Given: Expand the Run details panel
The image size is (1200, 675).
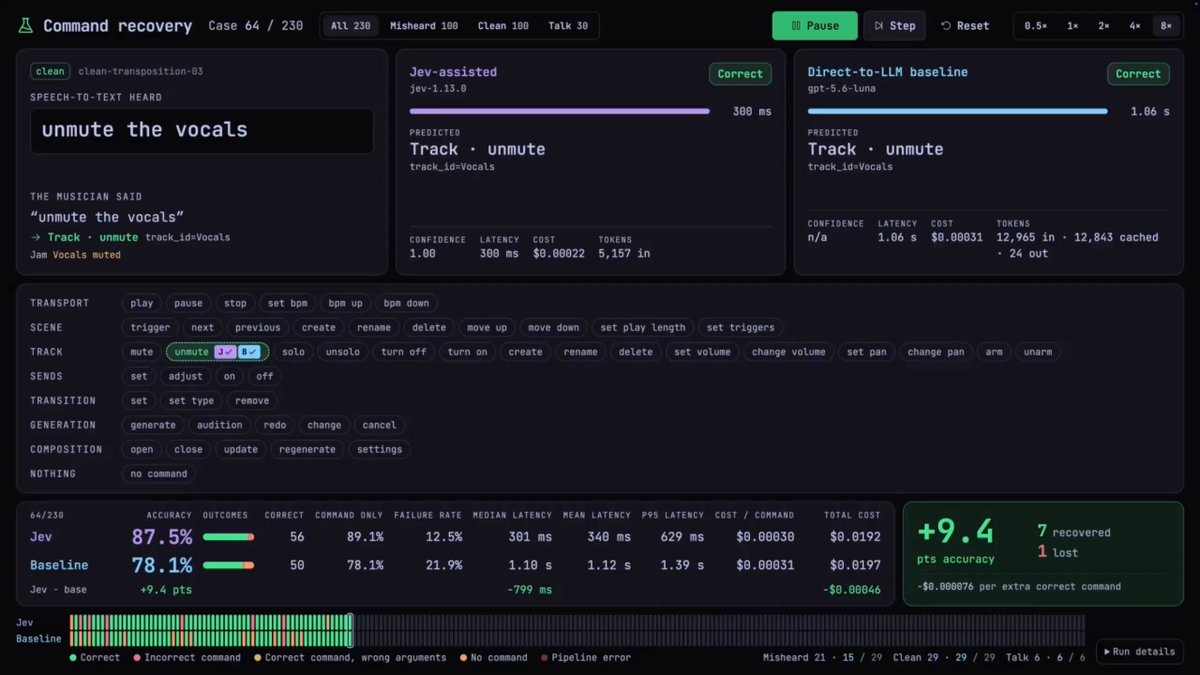Looking at the screenshot, I should [1139, 652].
